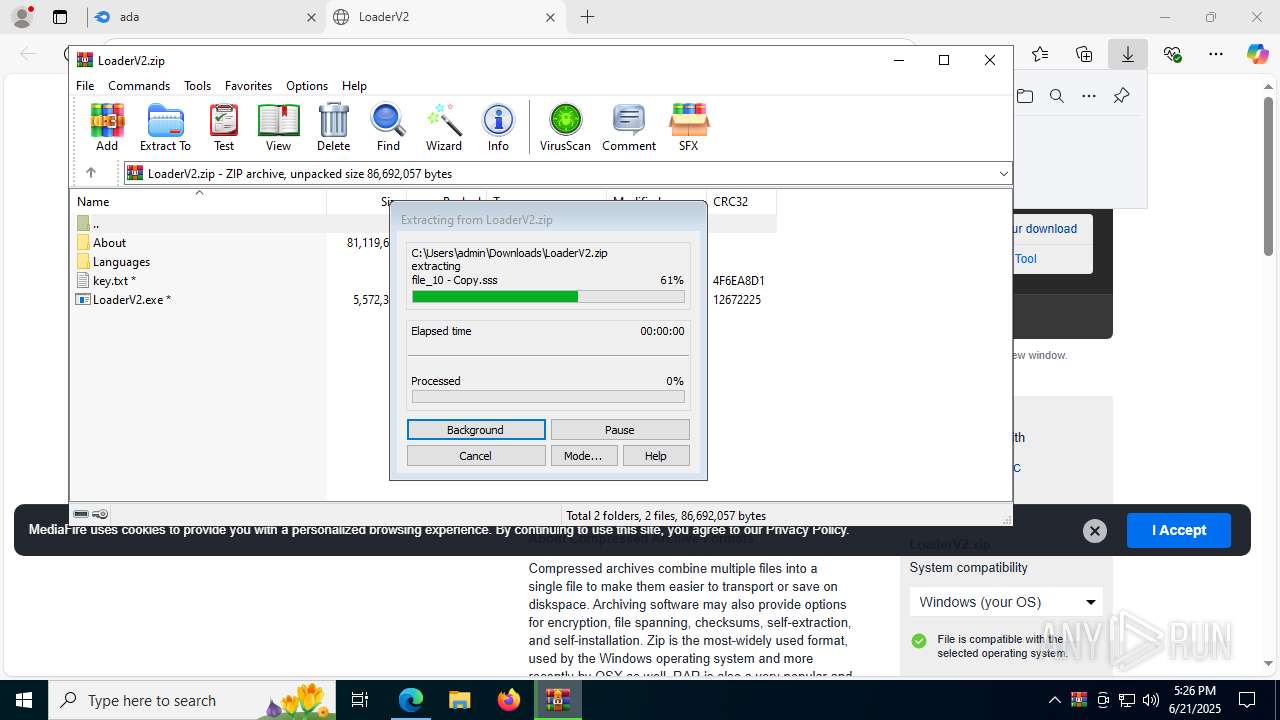Click the Find magnifier icon
Image resolution: width=1280 pixels, height=720 pixels.
coord(388,127)
